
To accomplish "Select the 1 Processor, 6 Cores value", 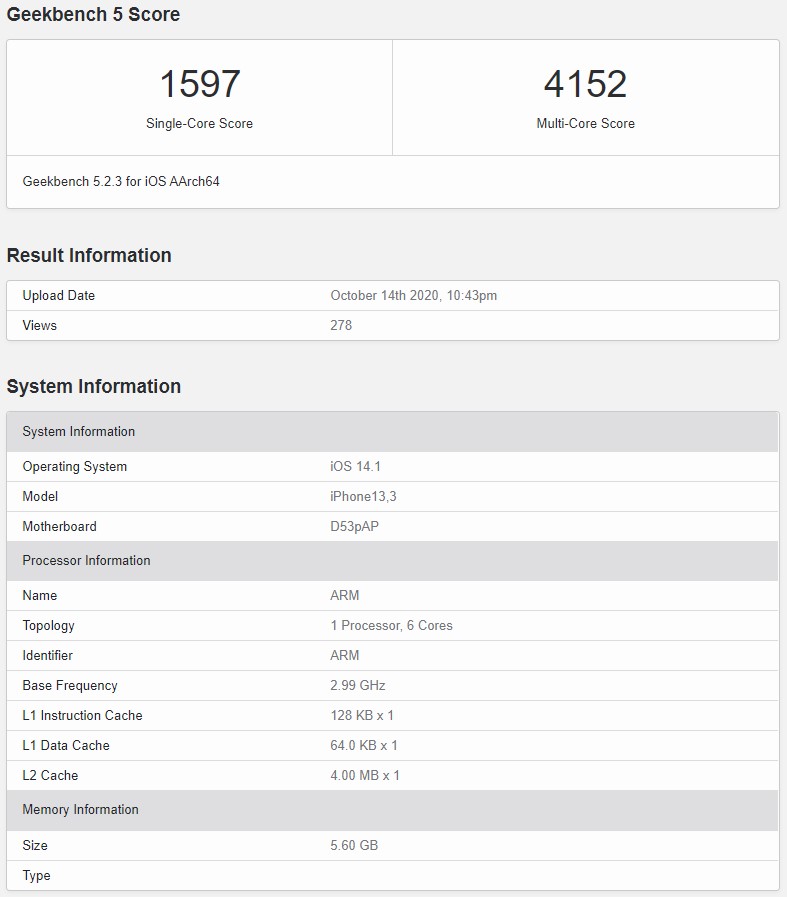I will click(391, 626).
